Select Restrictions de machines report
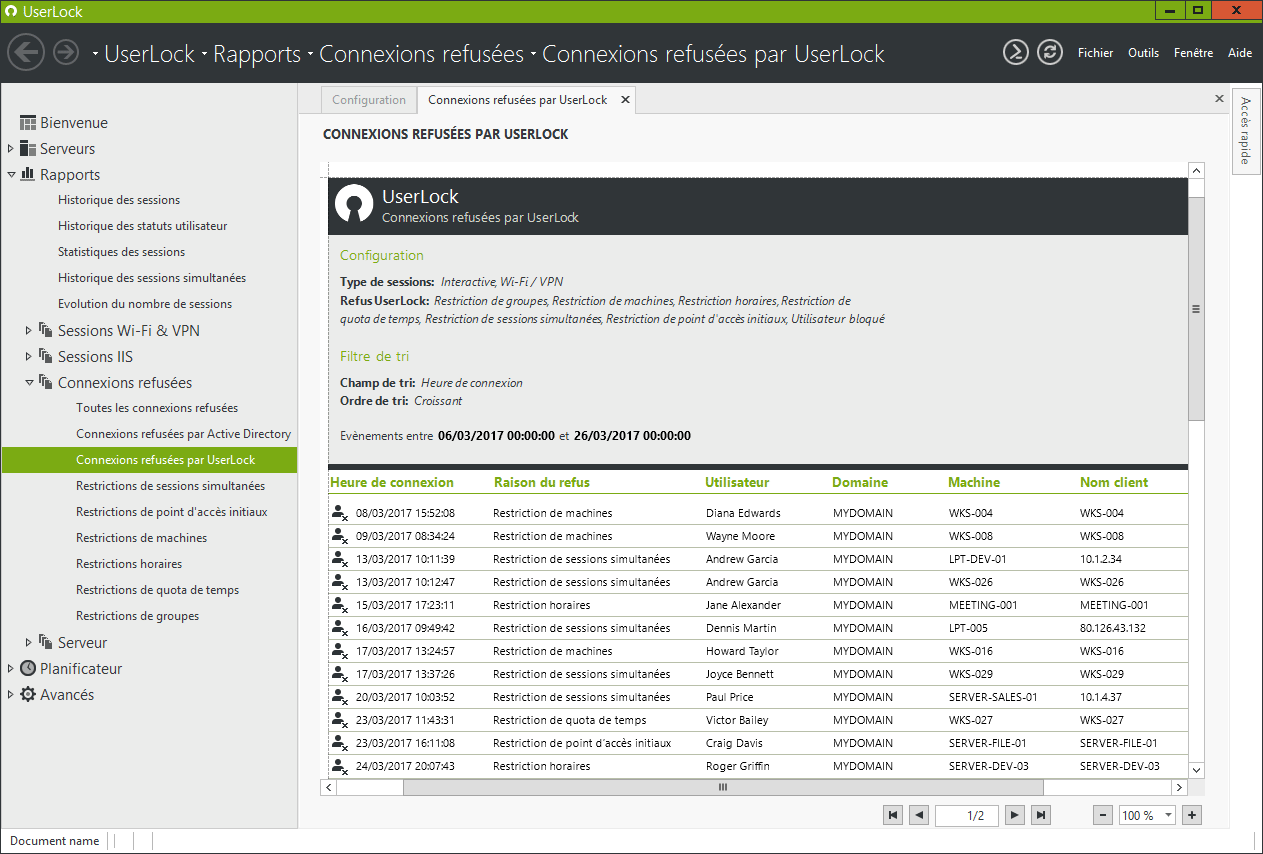 coord(142,538)
